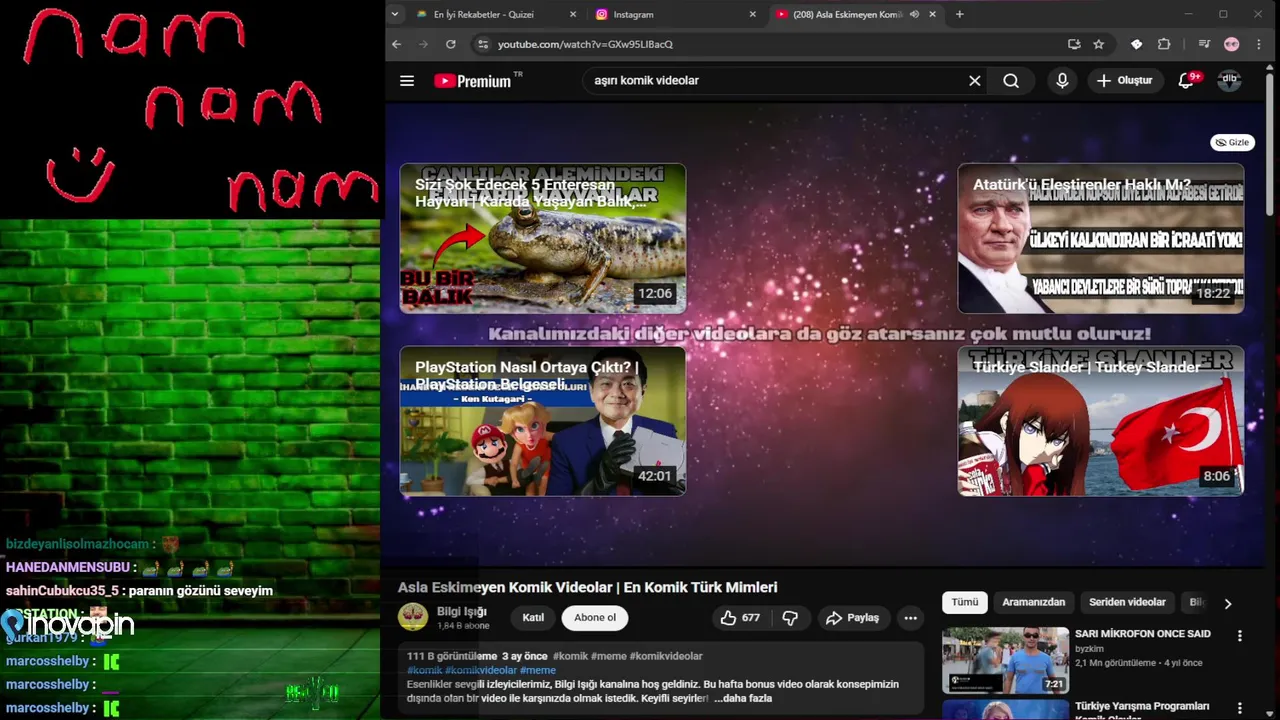Open the PlayStation Belgeseli end-screen video
Image resolution: width=1280 pixels, height=720 pixels.
(x=543, y=421)
